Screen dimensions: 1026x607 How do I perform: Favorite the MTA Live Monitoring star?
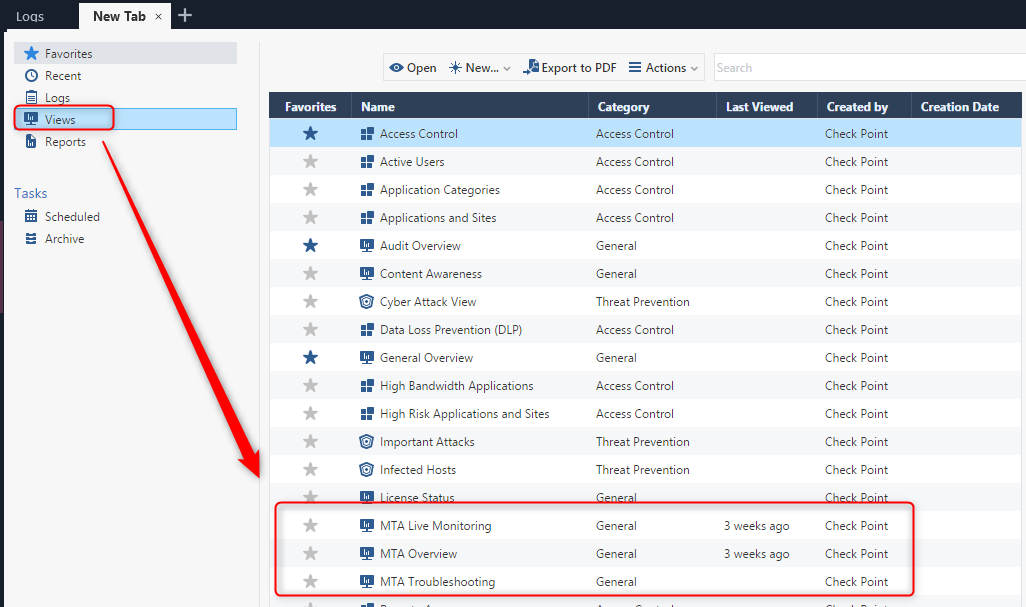click(x=310, y=525)
